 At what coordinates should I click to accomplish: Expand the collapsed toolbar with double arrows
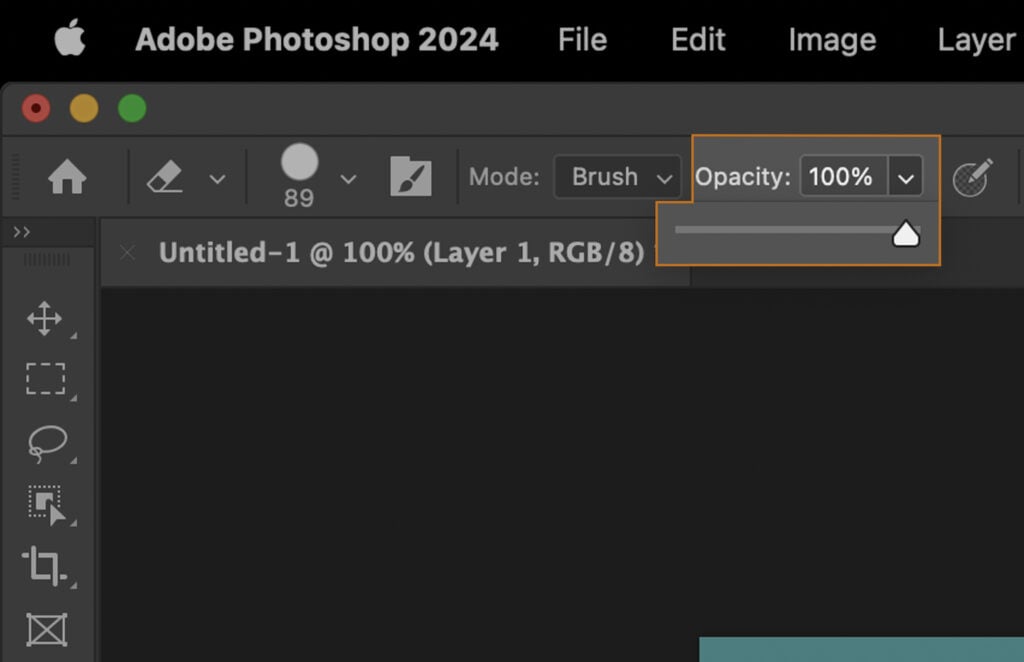[20, 231]
